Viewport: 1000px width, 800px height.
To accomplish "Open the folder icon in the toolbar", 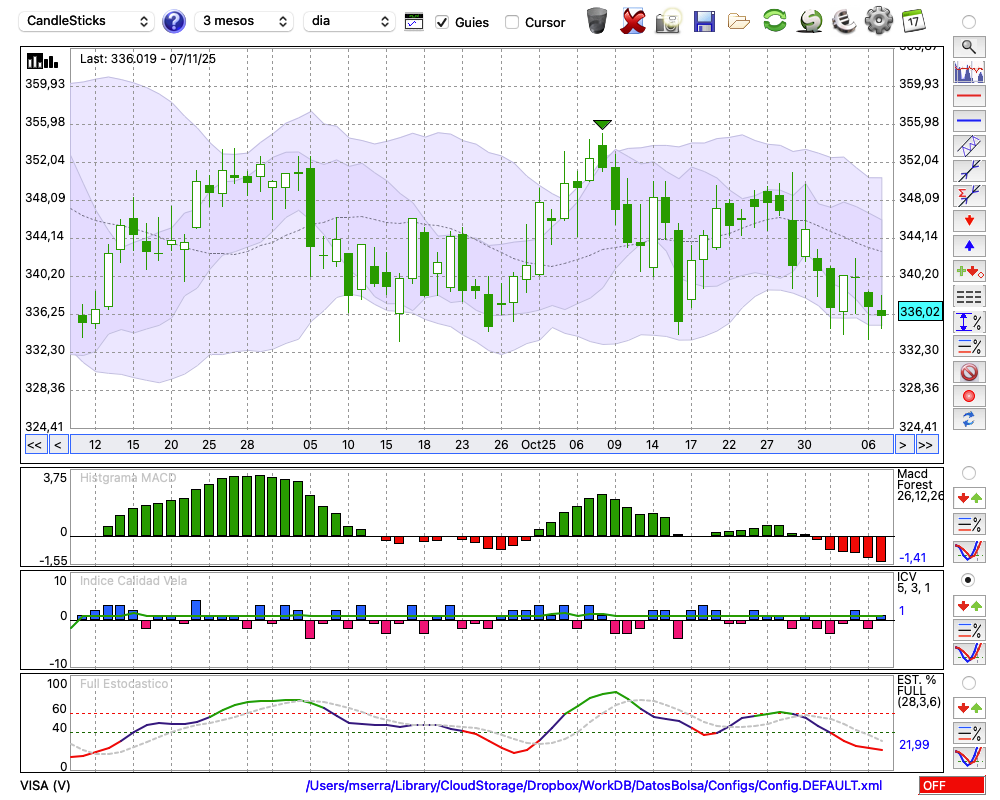I will (x=739, y=20).
